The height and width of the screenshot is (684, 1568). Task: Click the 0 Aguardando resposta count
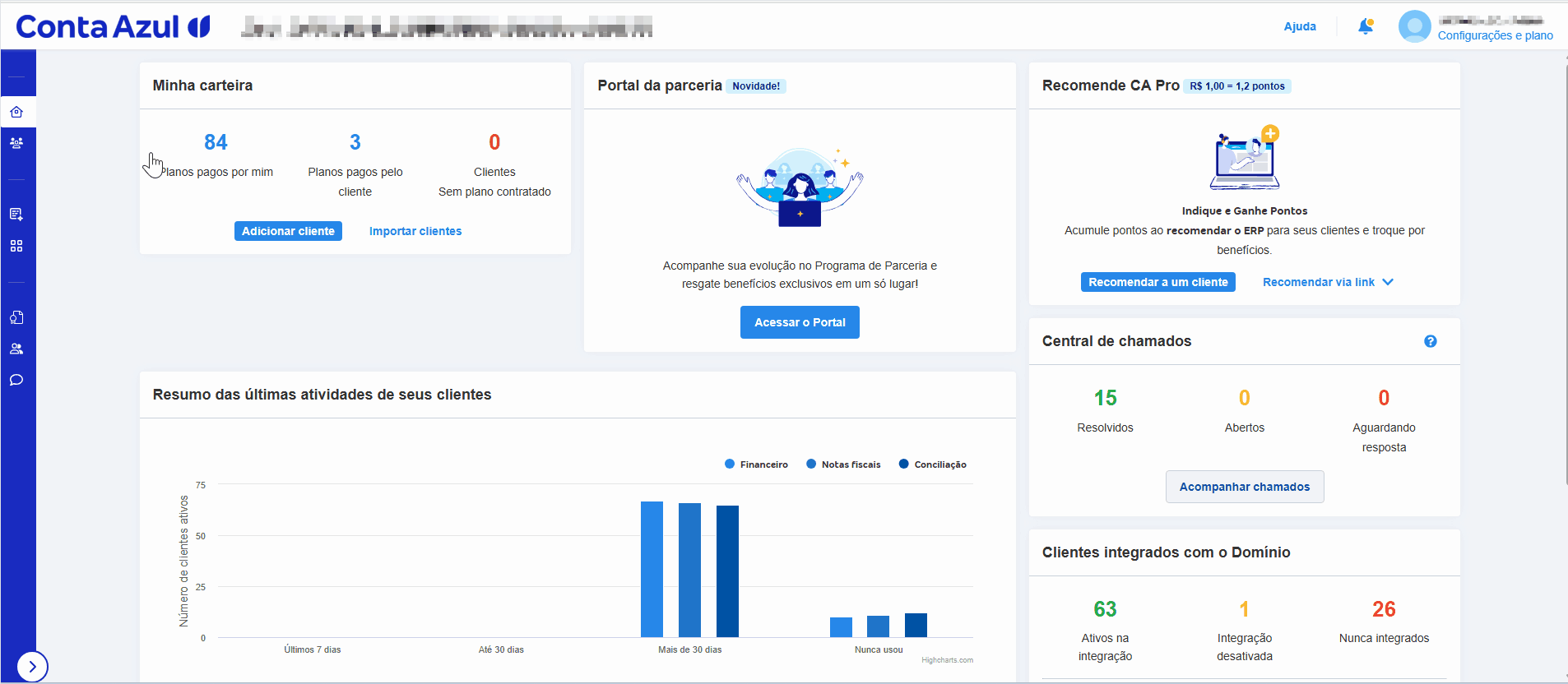pos(1384,398)
